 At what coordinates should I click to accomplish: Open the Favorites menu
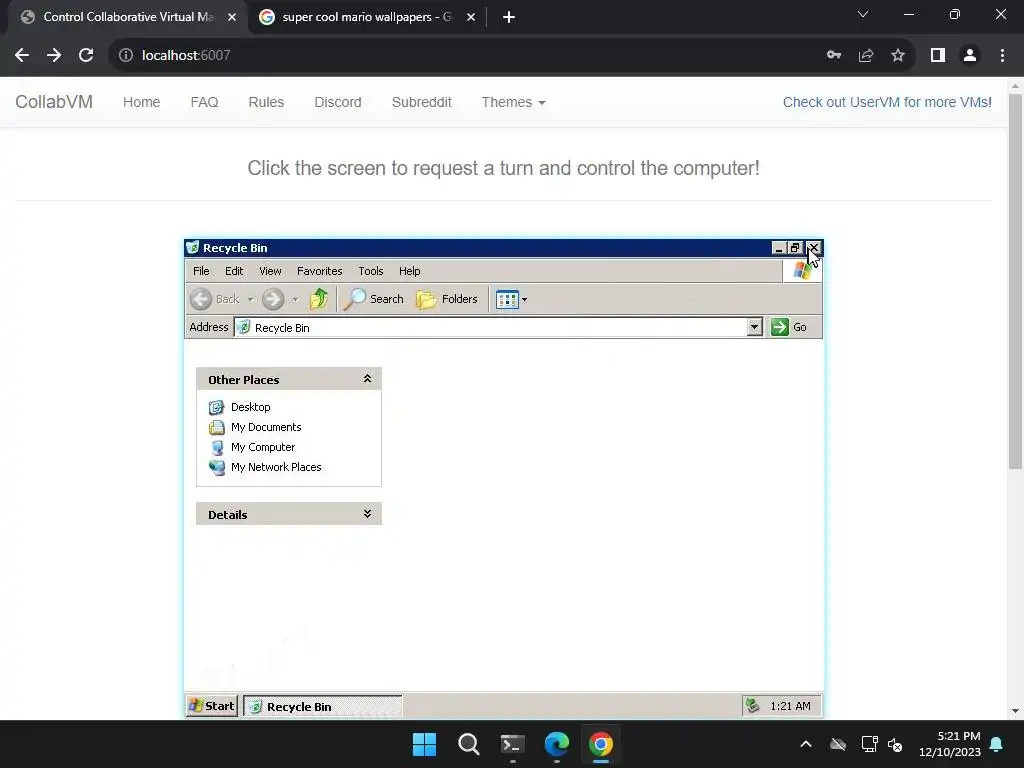click(319, 271)
